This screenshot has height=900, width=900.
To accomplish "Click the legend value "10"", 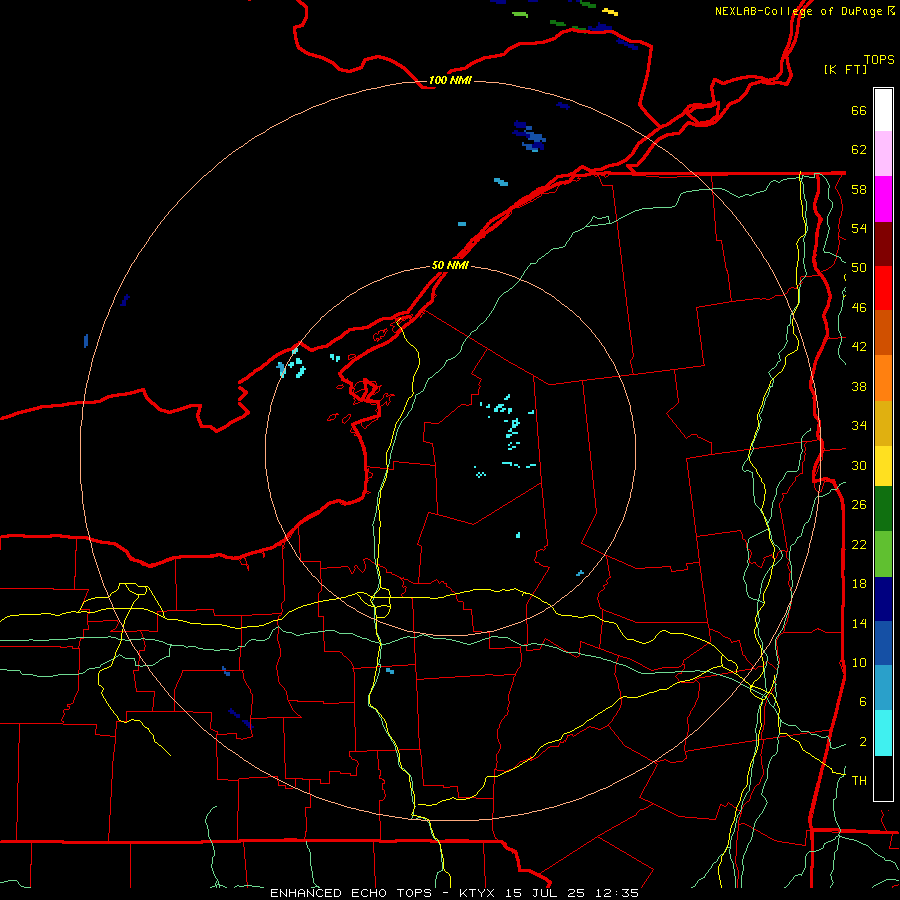I will pos(859,662).
